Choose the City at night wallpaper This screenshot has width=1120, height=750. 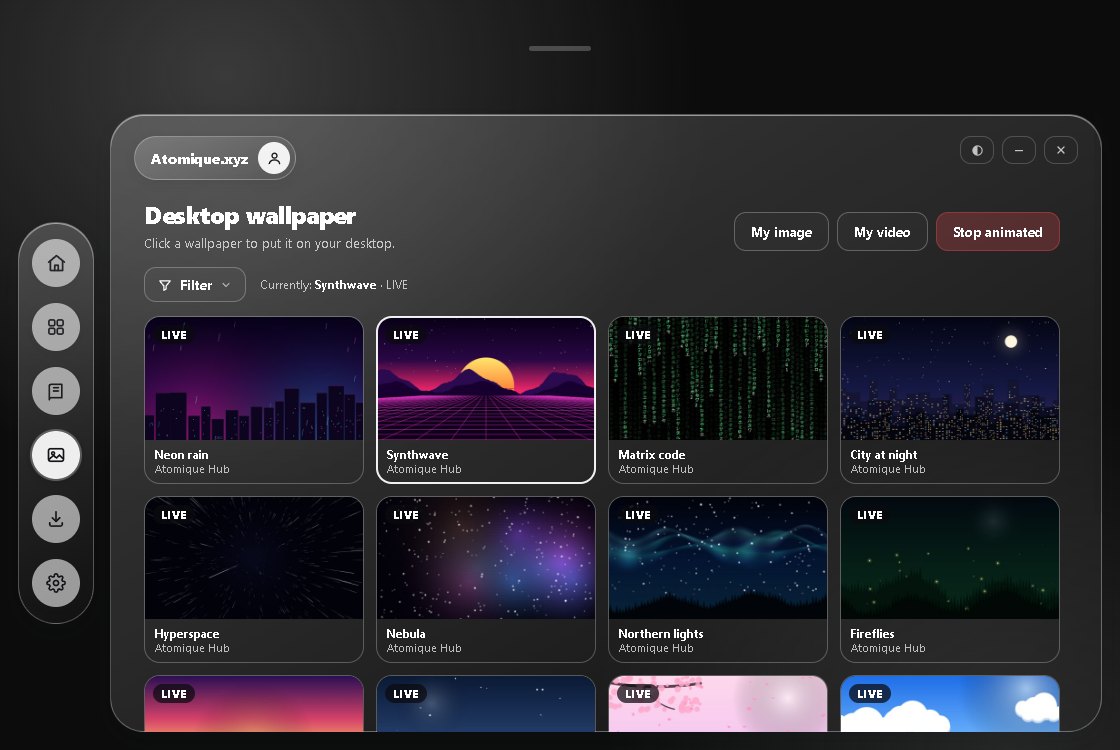click(950, 400)
